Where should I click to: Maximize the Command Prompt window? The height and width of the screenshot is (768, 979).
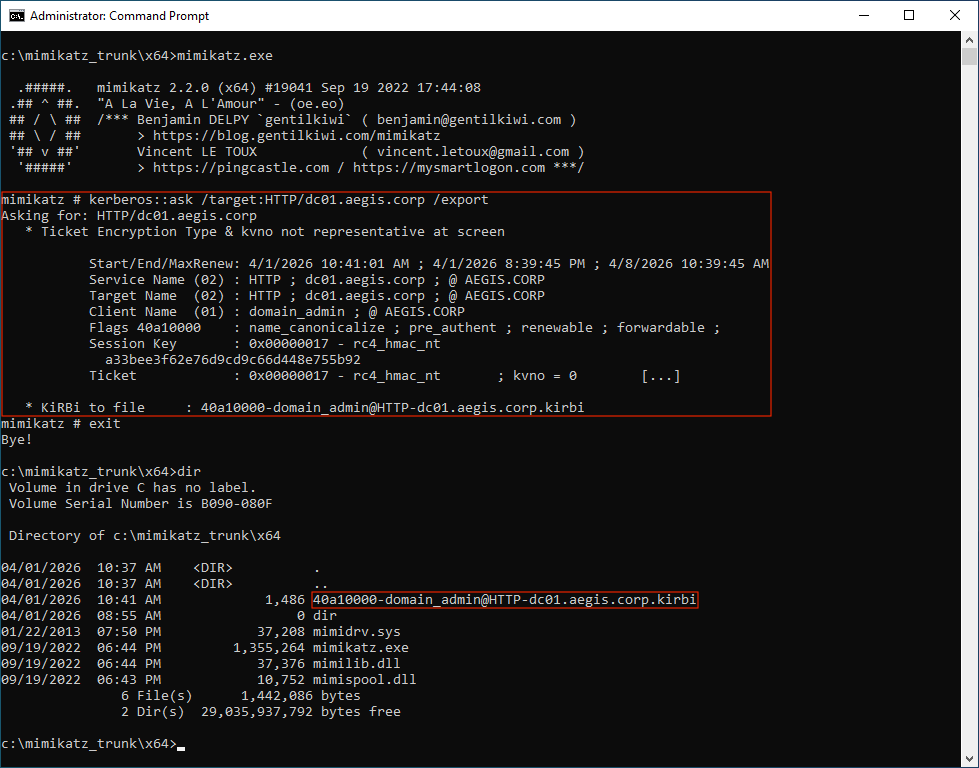coord(909,16)
